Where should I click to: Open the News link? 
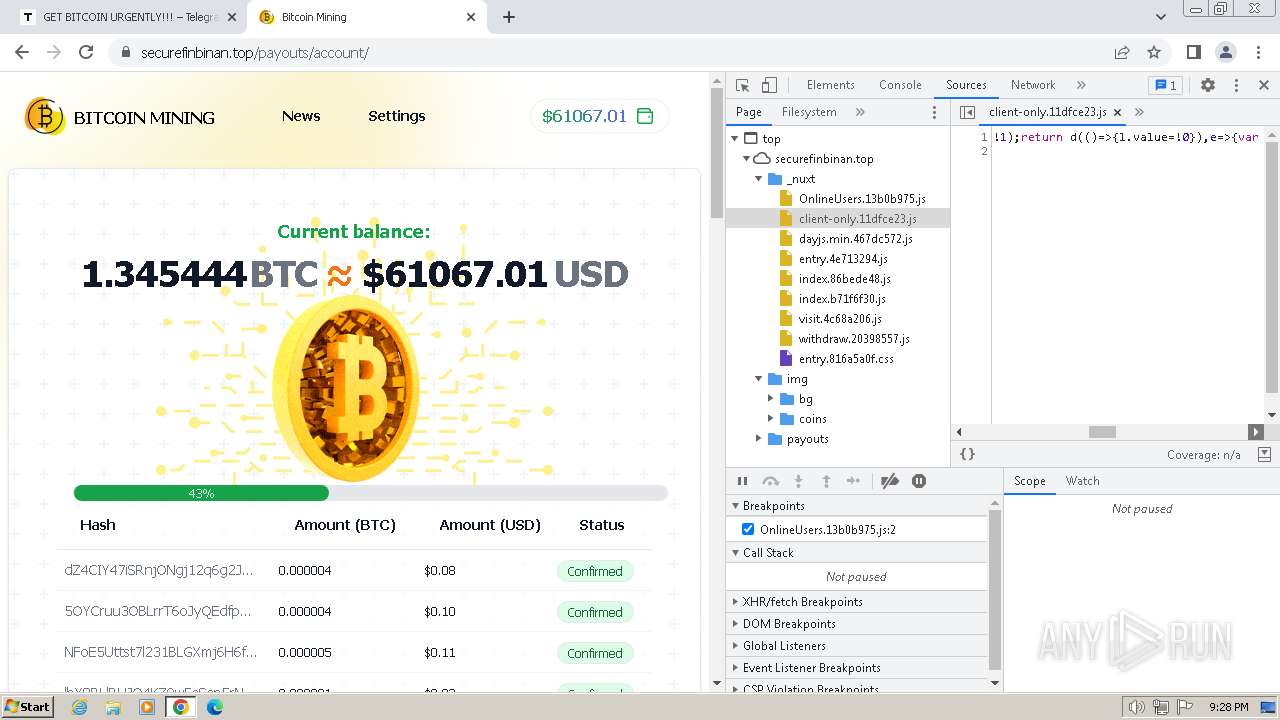tap(301, 116)
